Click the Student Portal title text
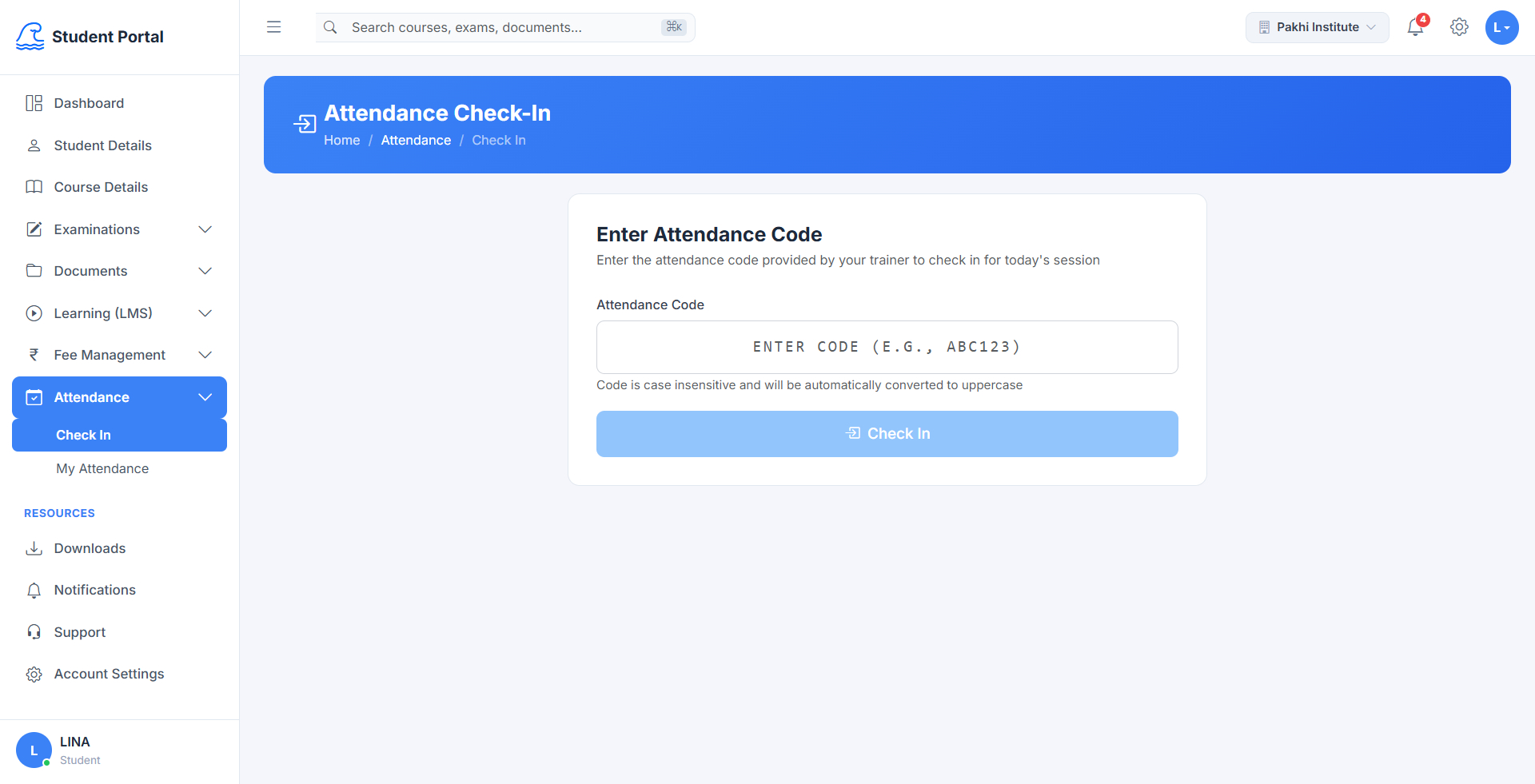The image size is (1535, 784). point(108,37)
